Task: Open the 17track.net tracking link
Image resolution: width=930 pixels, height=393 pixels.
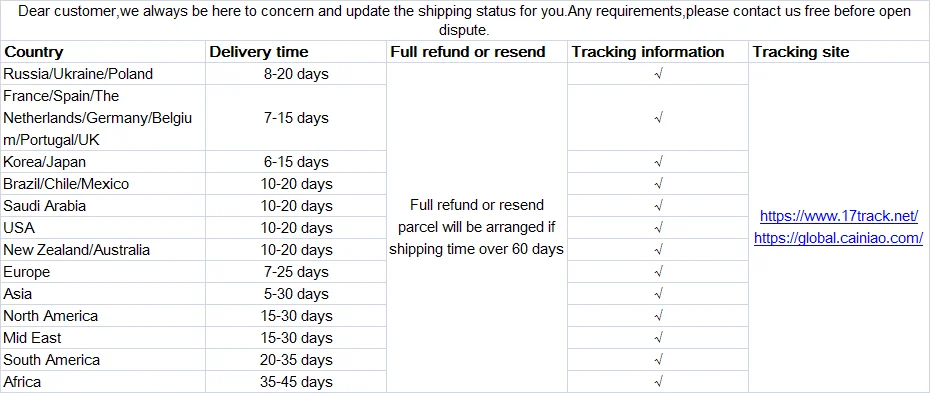Action: pos(839,216)
